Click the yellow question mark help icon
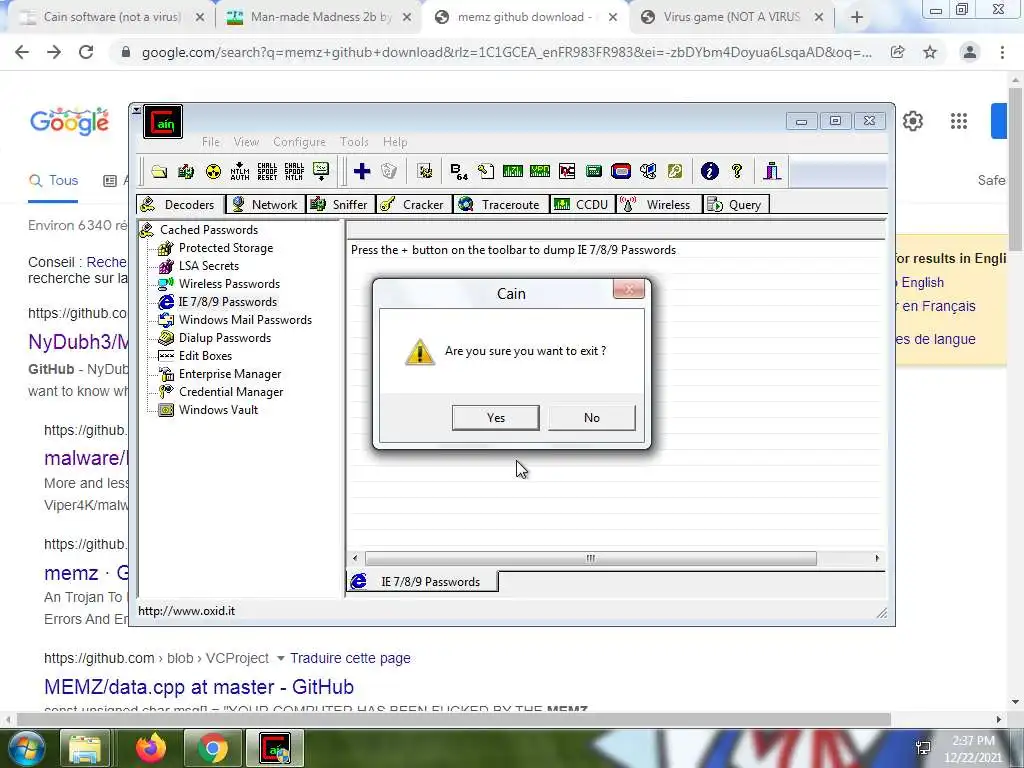The width and height of the screenshot is (1024, 768). [737, 171]
